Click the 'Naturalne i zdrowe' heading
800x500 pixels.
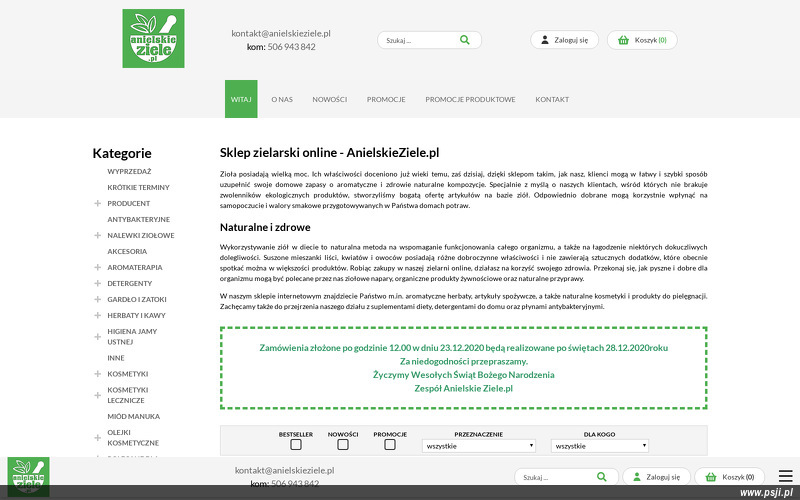(x=265, y=227)
